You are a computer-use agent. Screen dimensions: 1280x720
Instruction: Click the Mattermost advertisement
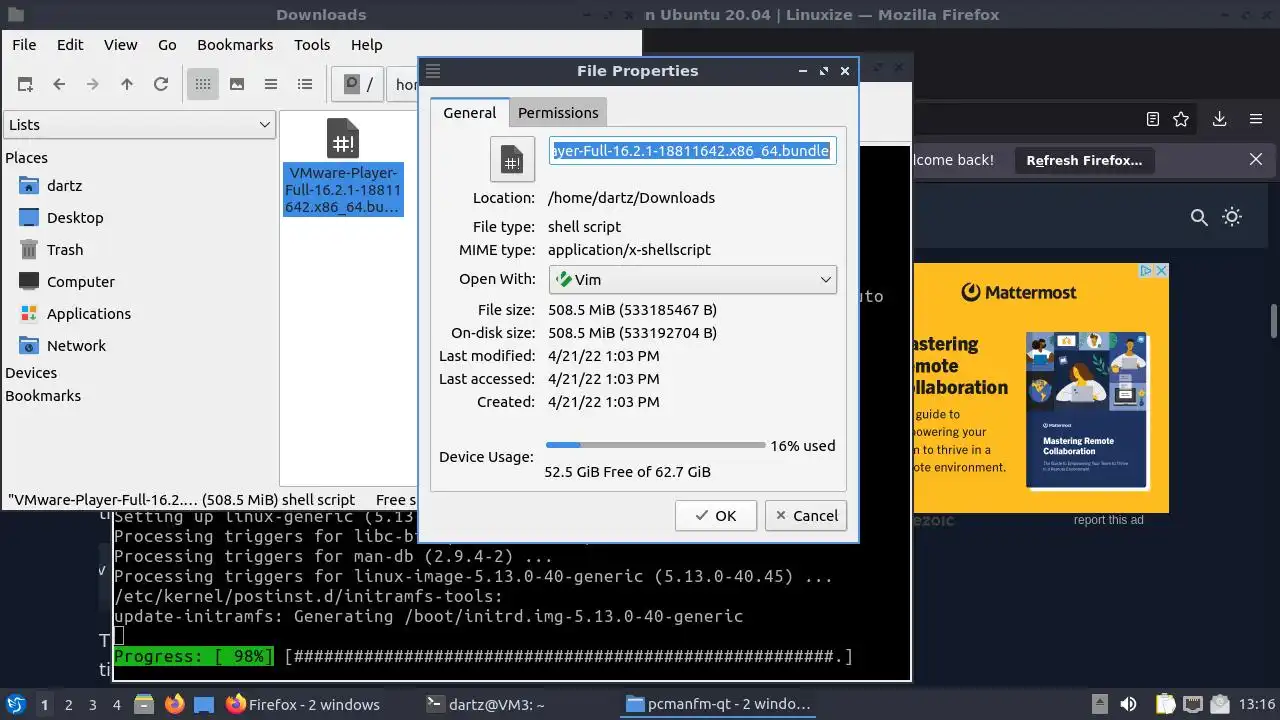coord(1040,388)
